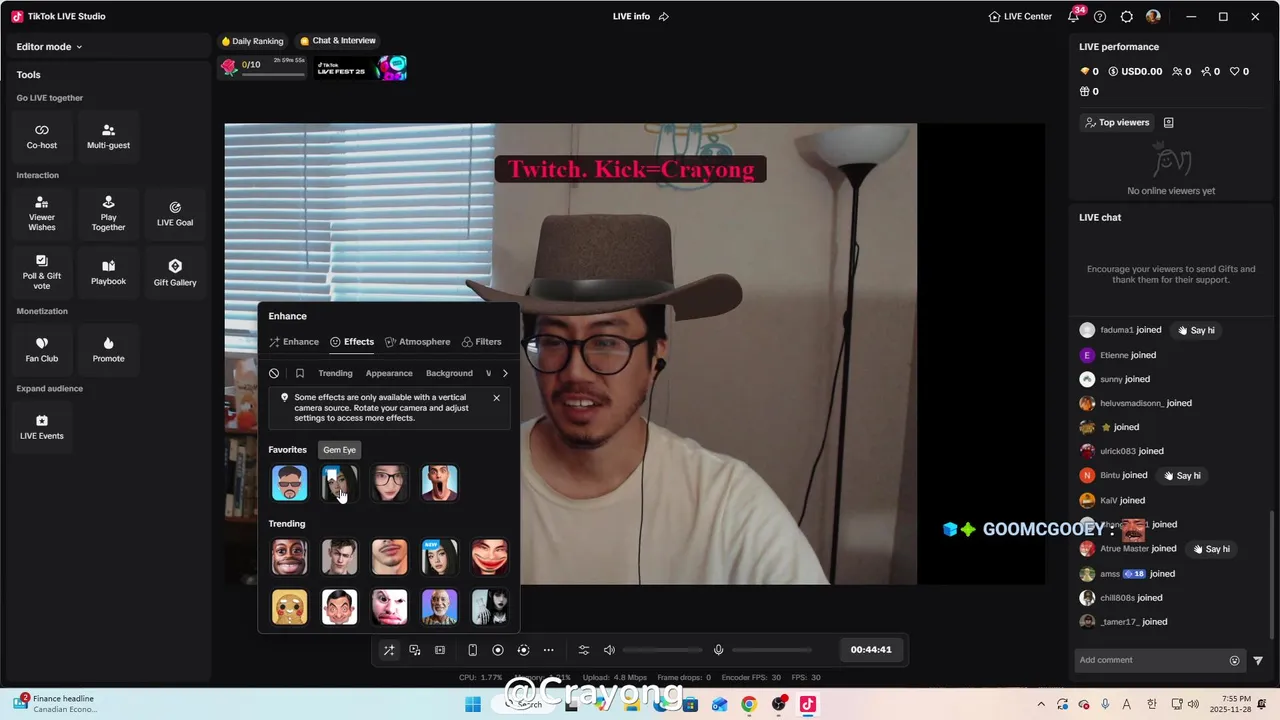The image size is (1280, 720).
Task: Open LIVE Goal
Action: [x=175, y=213]
